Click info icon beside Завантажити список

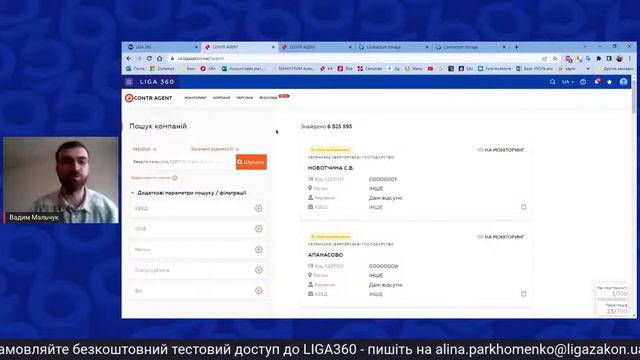pyautogui.click(x=175, y=178)
